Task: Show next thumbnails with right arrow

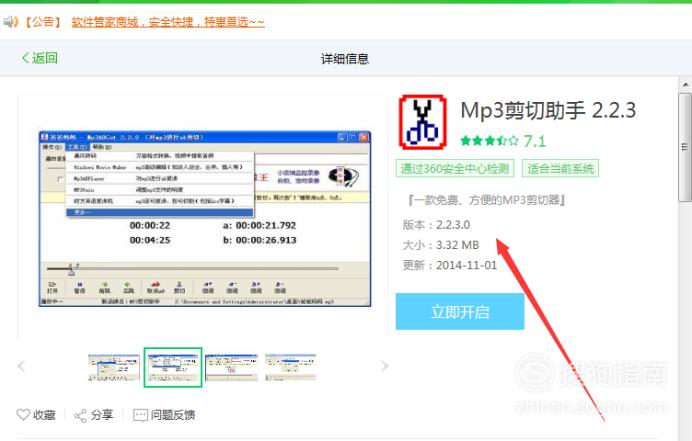Action: point(384,366)
